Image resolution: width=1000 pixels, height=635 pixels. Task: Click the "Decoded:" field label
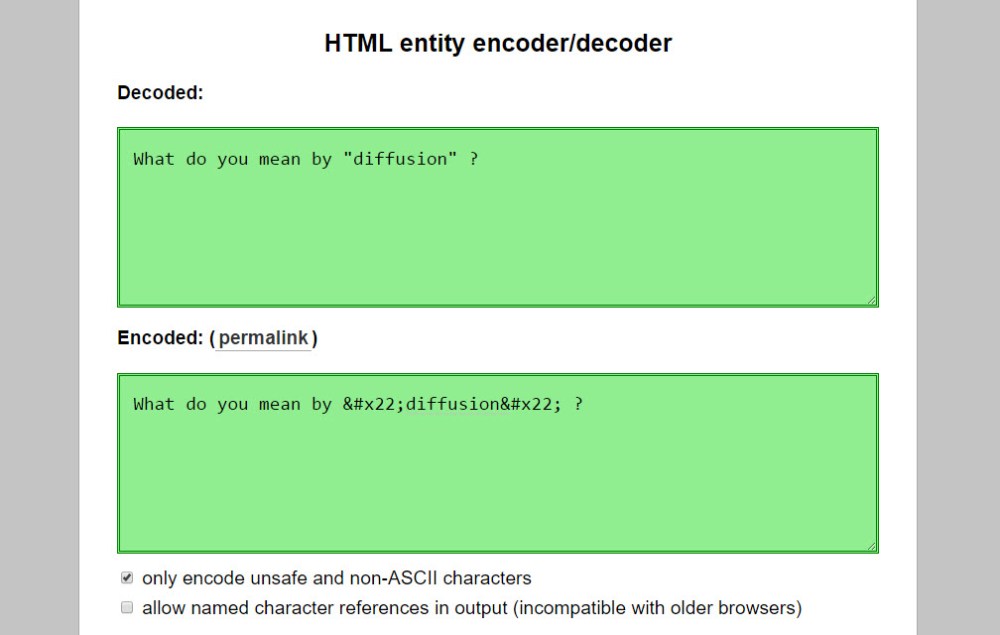click(160, 93)
